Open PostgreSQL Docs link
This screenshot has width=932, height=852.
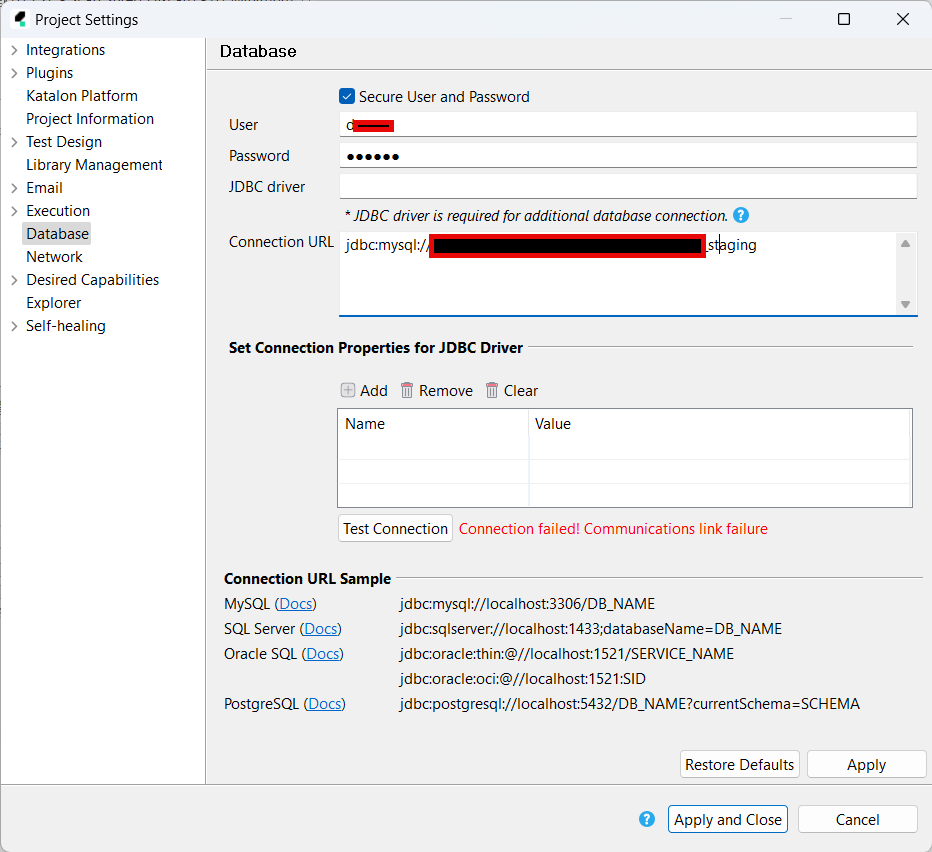pos(325,703)
